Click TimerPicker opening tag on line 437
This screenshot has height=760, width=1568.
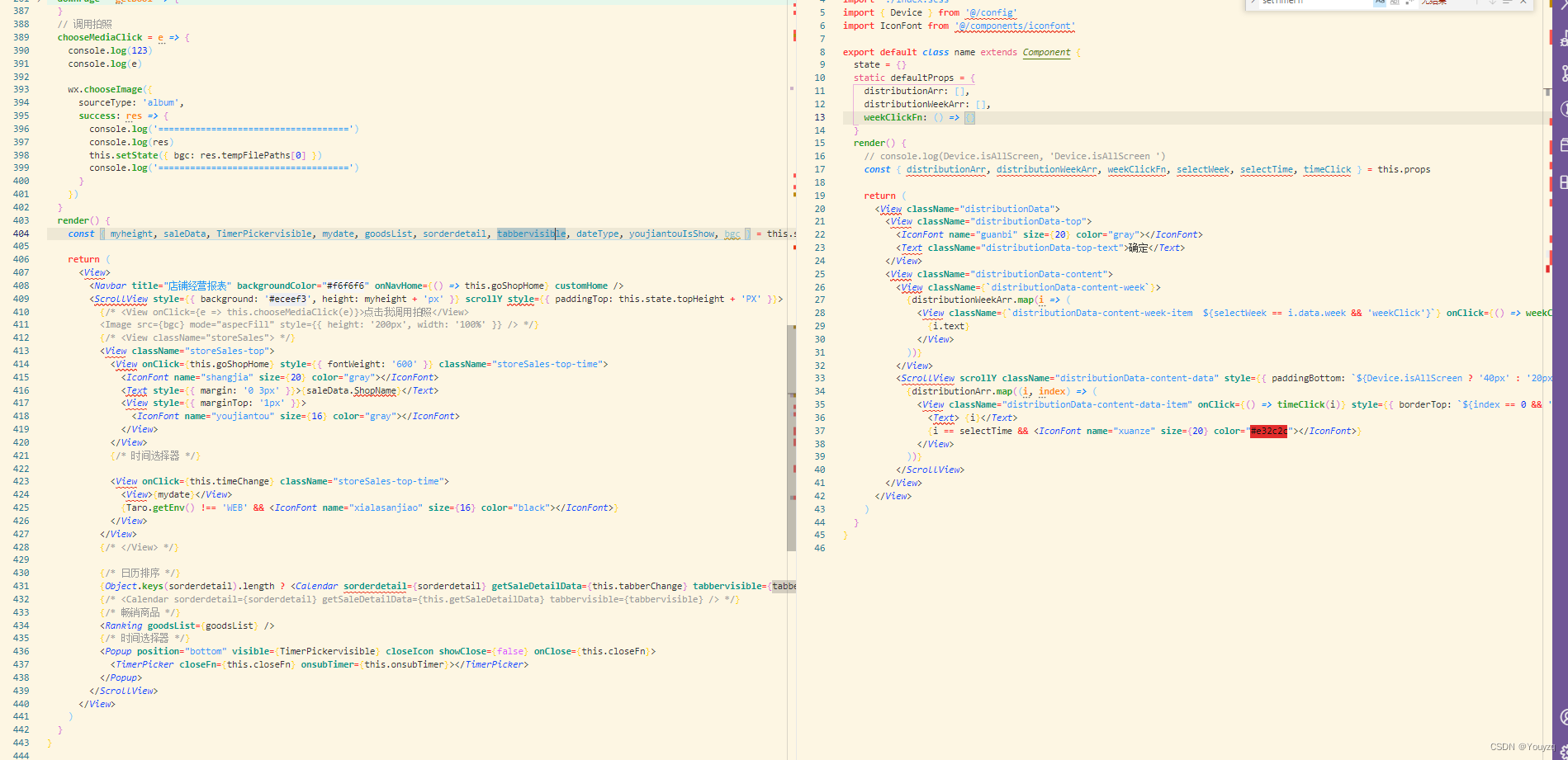click(x=145, y=665)
